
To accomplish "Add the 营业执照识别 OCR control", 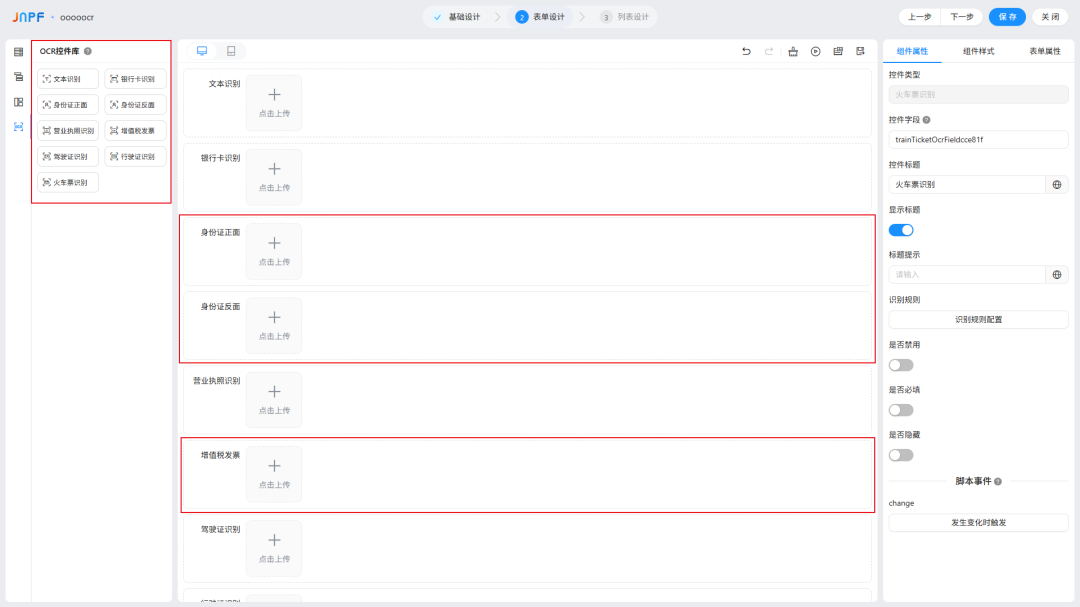I will (x=68, y=130).
